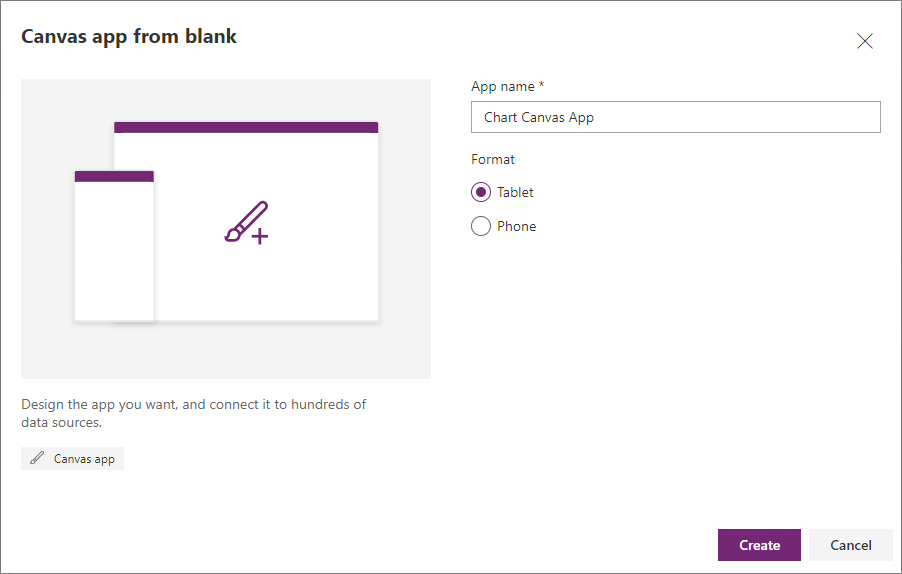Select the Phone format radio circle
Screen dimensions: 902x574
(481, 226)
